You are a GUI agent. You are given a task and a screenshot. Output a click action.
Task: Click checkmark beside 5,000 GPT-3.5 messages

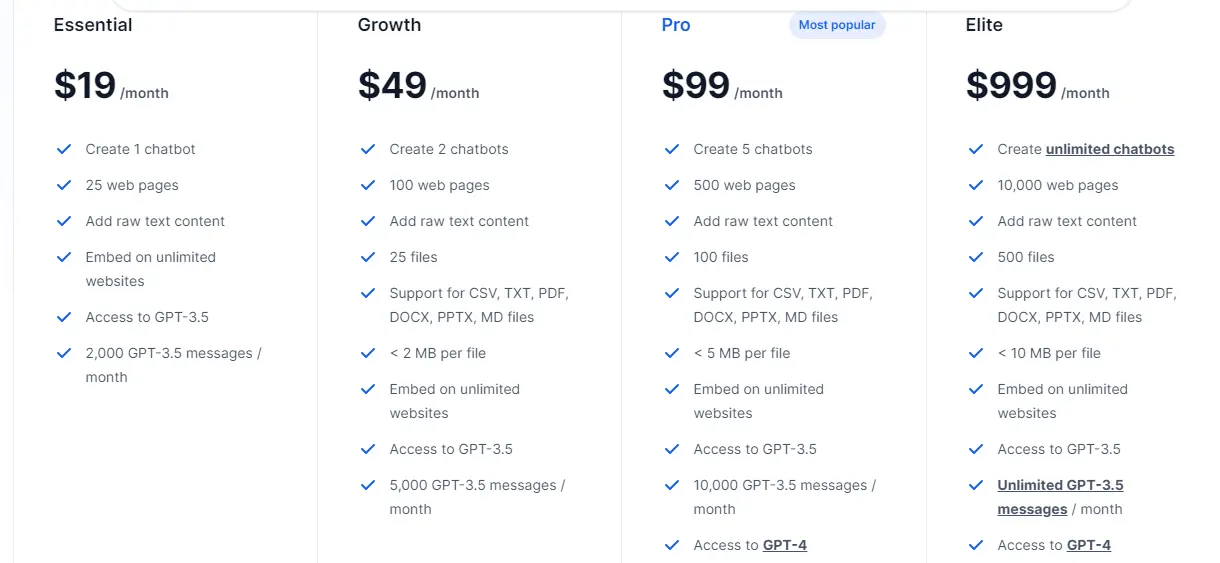coord(368,485)
